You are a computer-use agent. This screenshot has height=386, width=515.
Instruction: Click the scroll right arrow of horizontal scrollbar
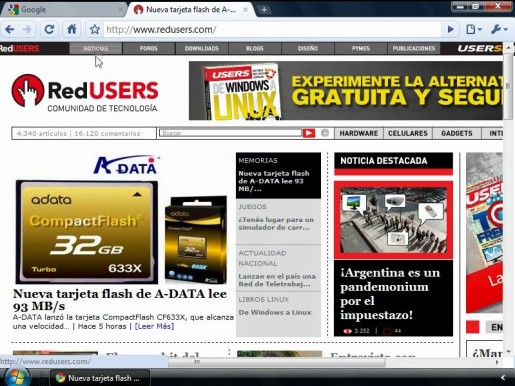coord(497,362)
